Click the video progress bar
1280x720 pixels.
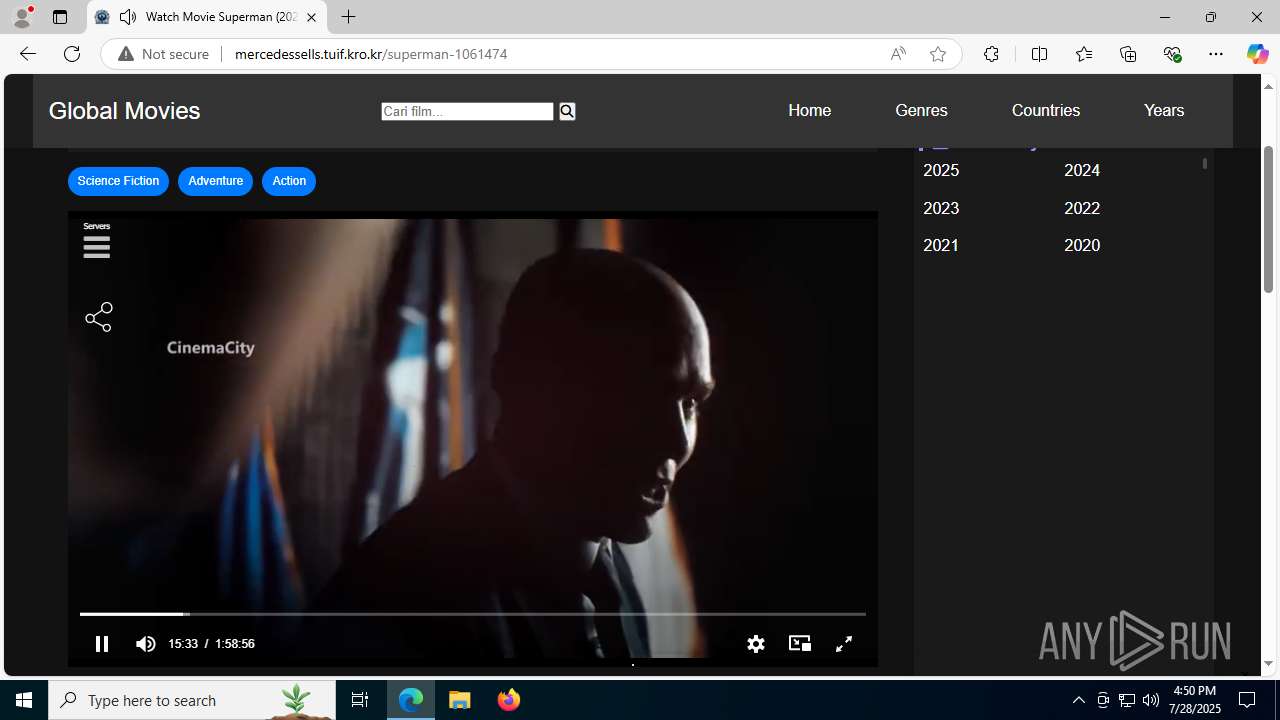[x=472, y=614]
